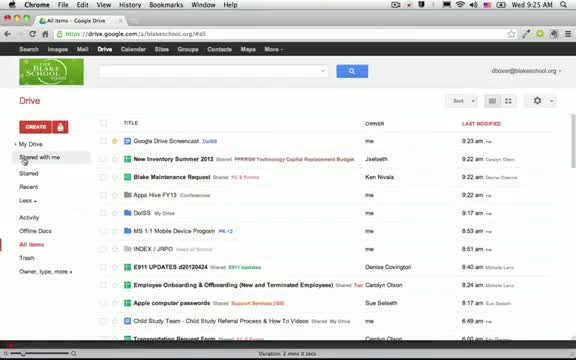The image size is (576, 360).
Task: Click the browser back arrow
Action: [x=7, y=34]
